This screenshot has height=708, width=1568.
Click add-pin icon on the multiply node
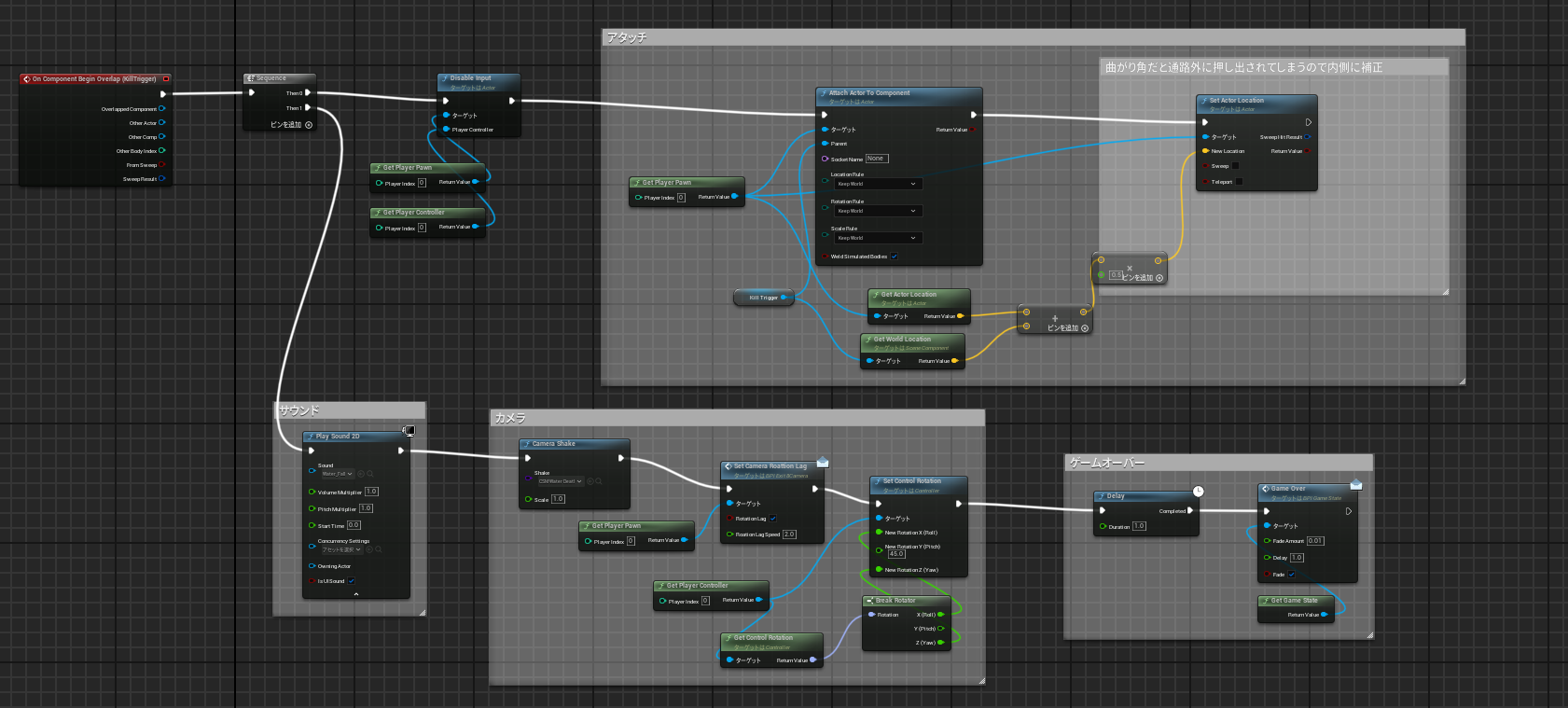[1159, 278]
